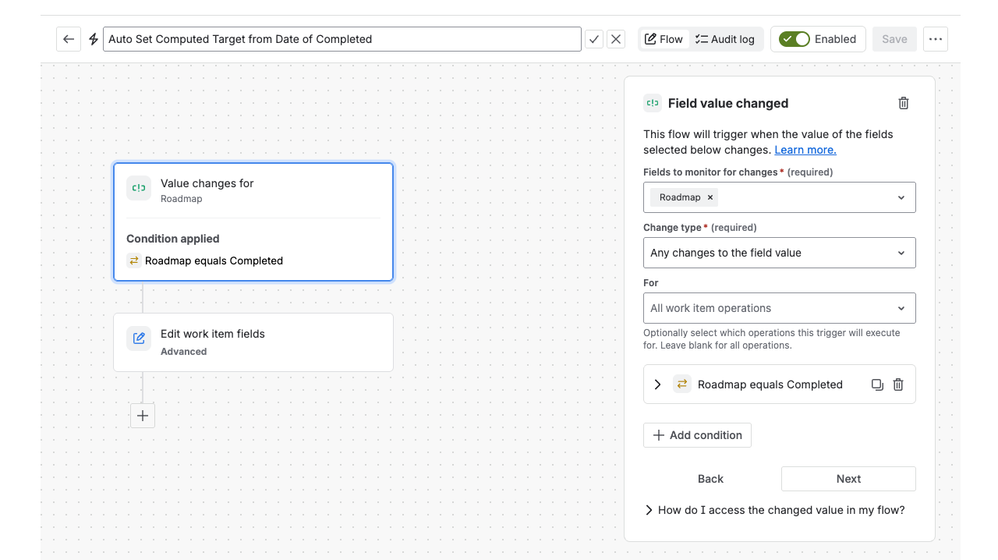This screenshot has height=560, width=998.
Task: Open the Change type dropdown
Action: click(x=779, y=253)
